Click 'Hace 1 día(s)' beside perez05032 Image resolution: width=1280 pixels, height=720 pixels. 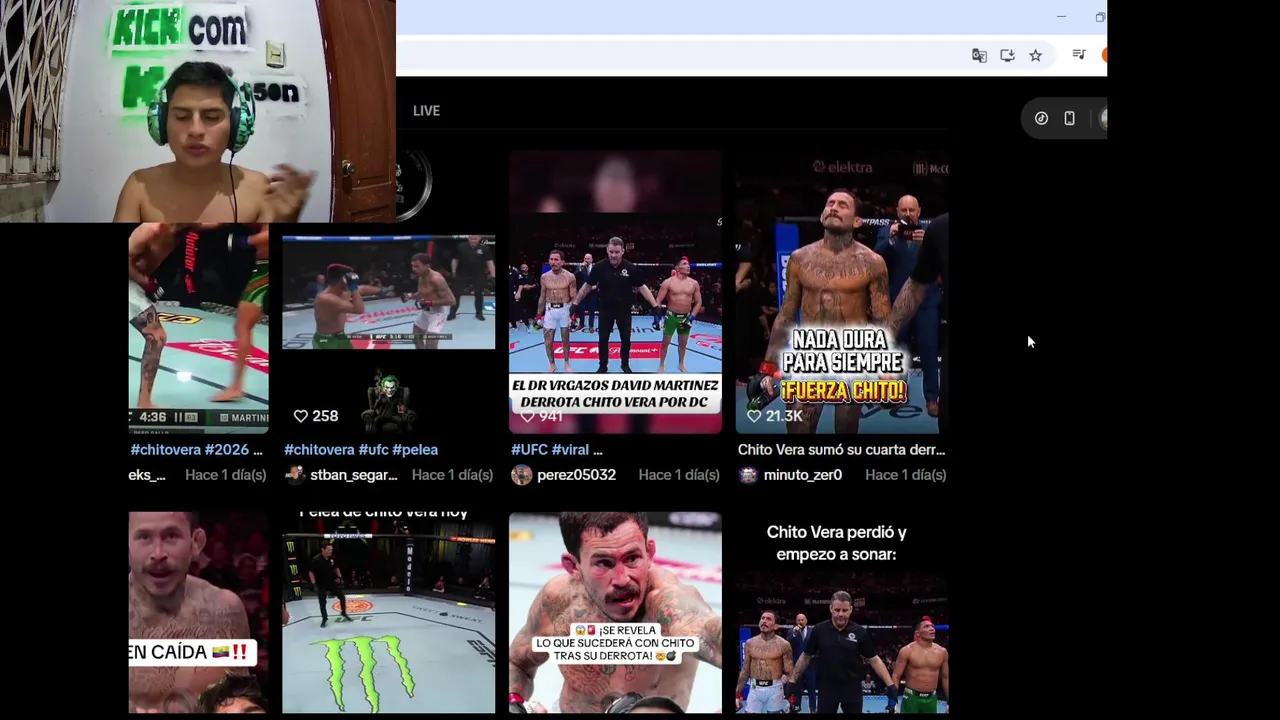click(x=679, y=475)
